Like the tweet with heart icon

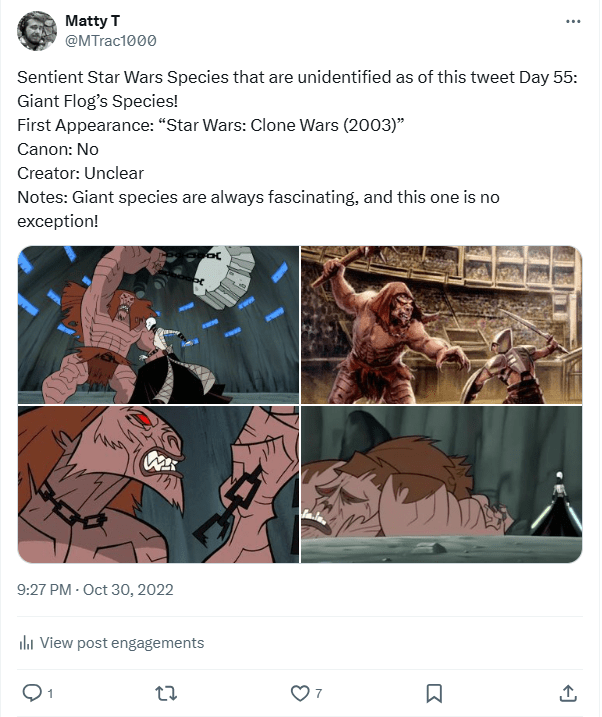pyautogui.click(x=299, y=692)
